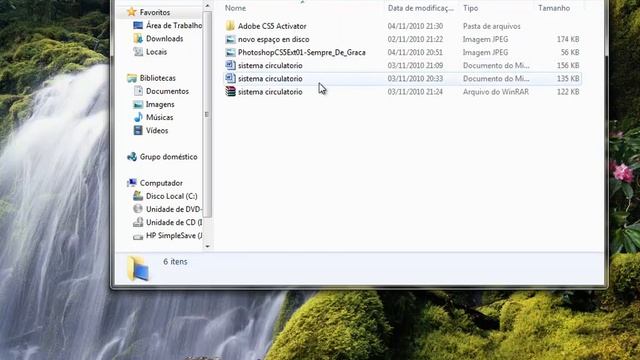The image size is (640, 360).
Task: Click the HP SimpleSave drive icon
Action: (138, 236)
